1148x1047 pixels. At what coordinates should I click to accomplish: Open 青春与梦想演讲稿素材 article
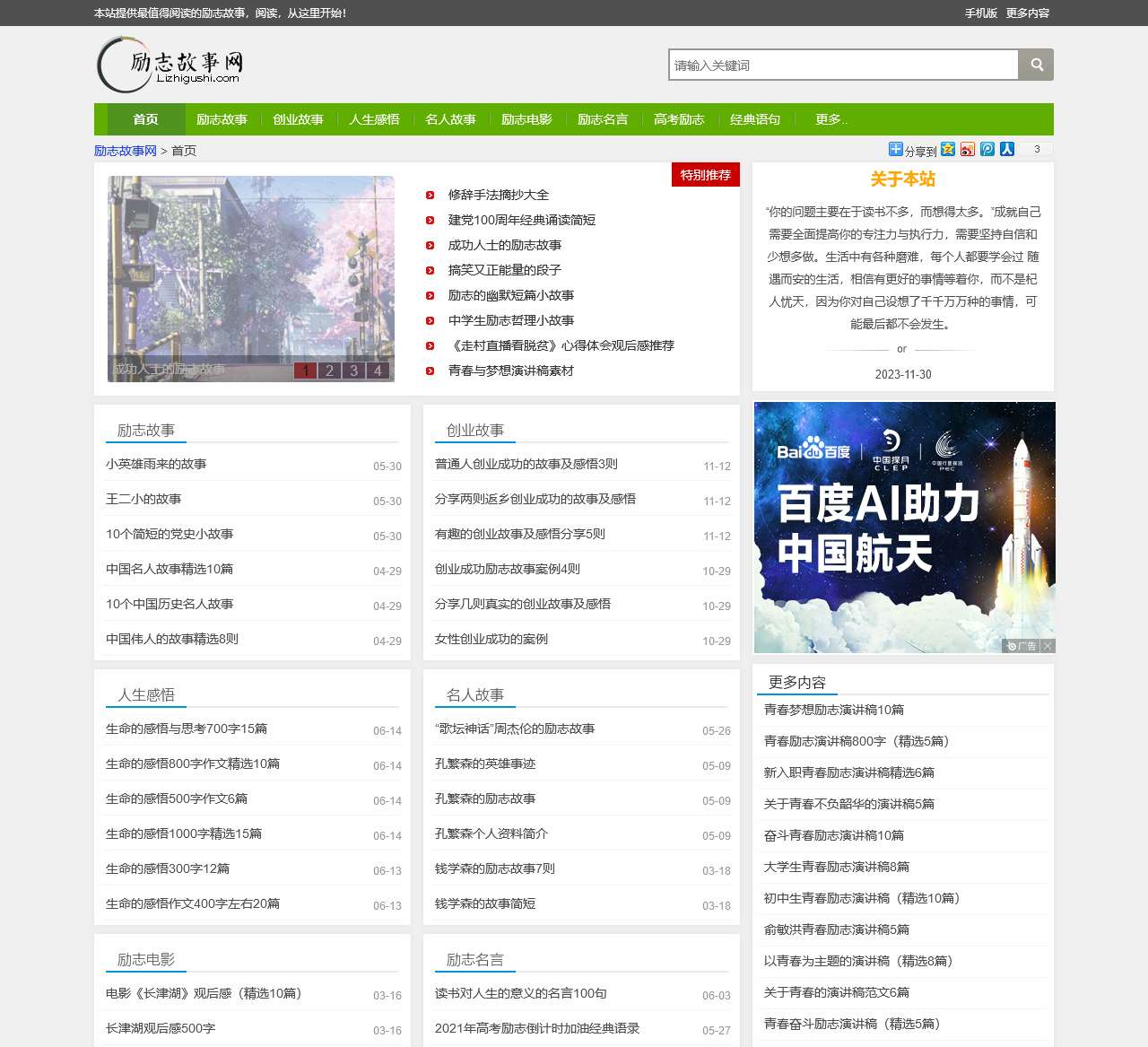(x=511, y=371)
